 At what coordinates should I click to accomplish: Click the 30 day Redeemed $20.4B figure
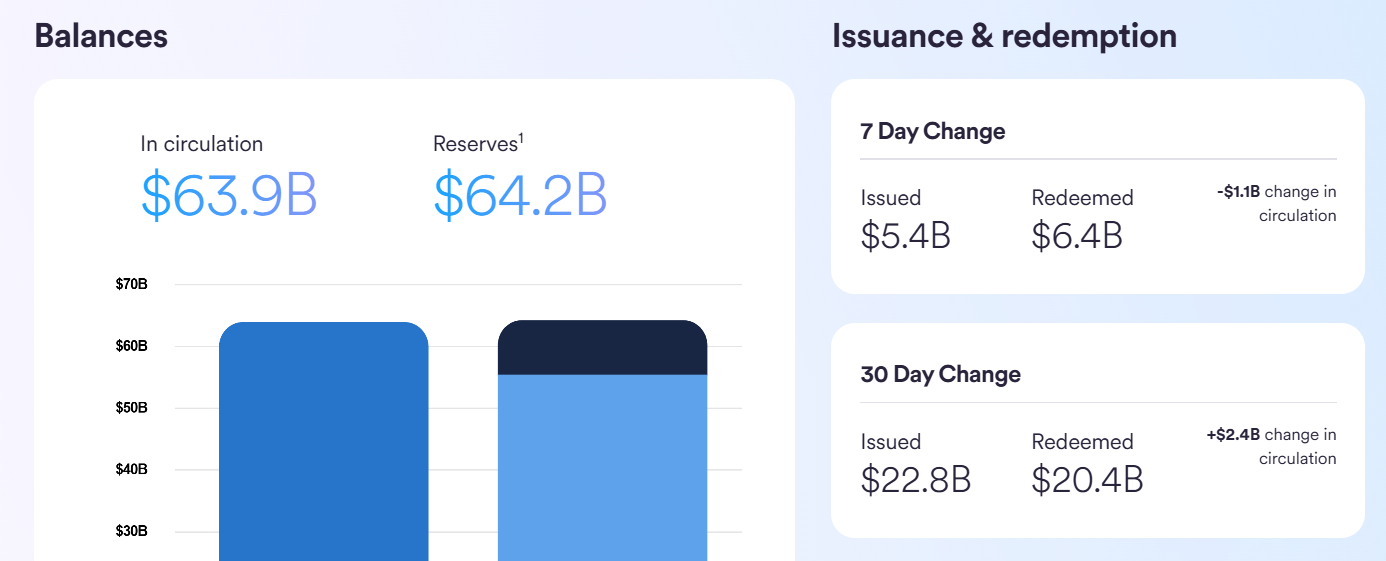(1087, 479)
